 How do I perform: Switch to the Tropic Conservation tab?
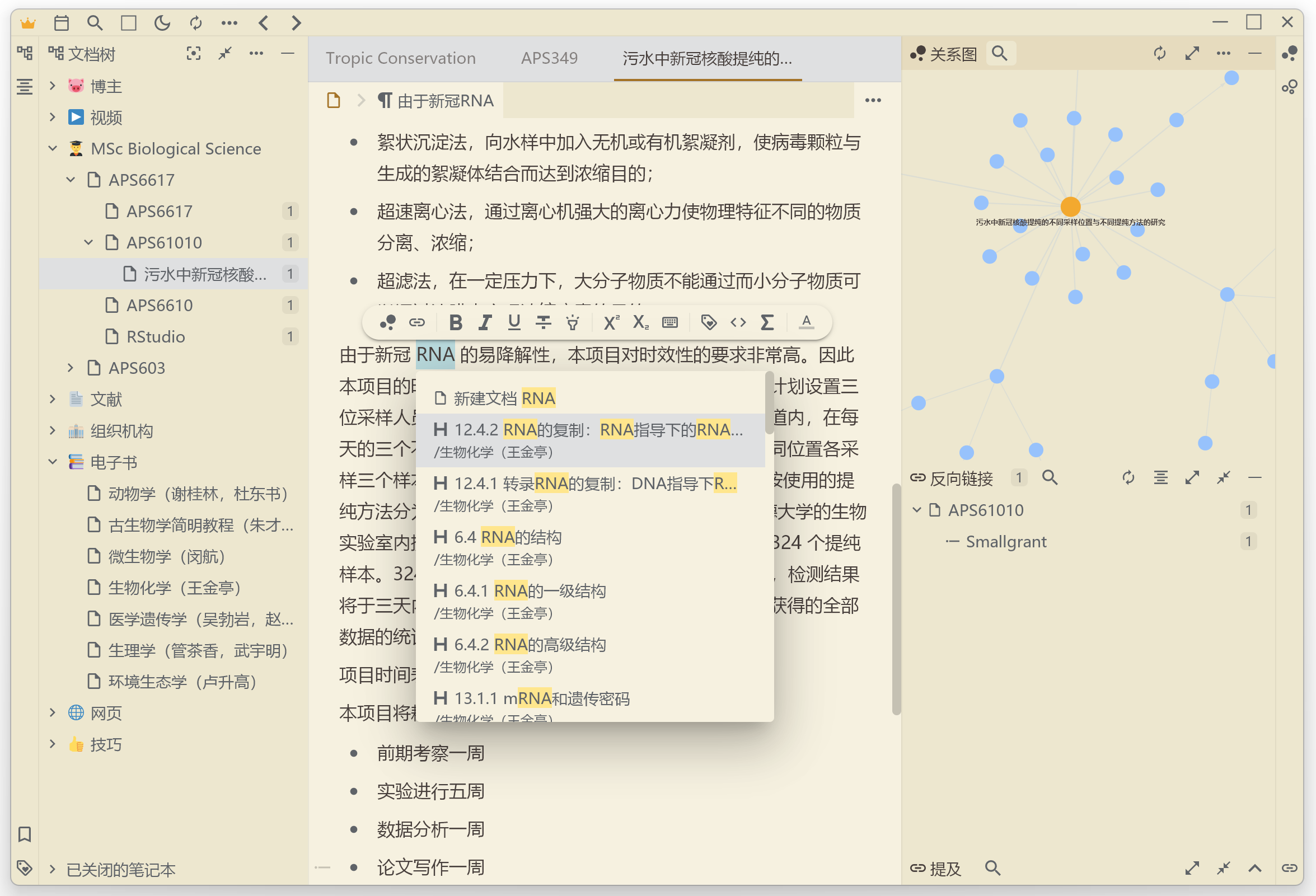coord(400,58)
